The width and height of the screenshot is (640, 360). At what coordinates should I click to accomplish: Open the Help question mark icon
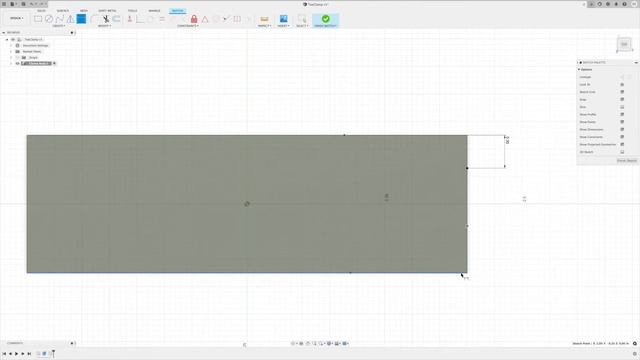click(624, 4)
